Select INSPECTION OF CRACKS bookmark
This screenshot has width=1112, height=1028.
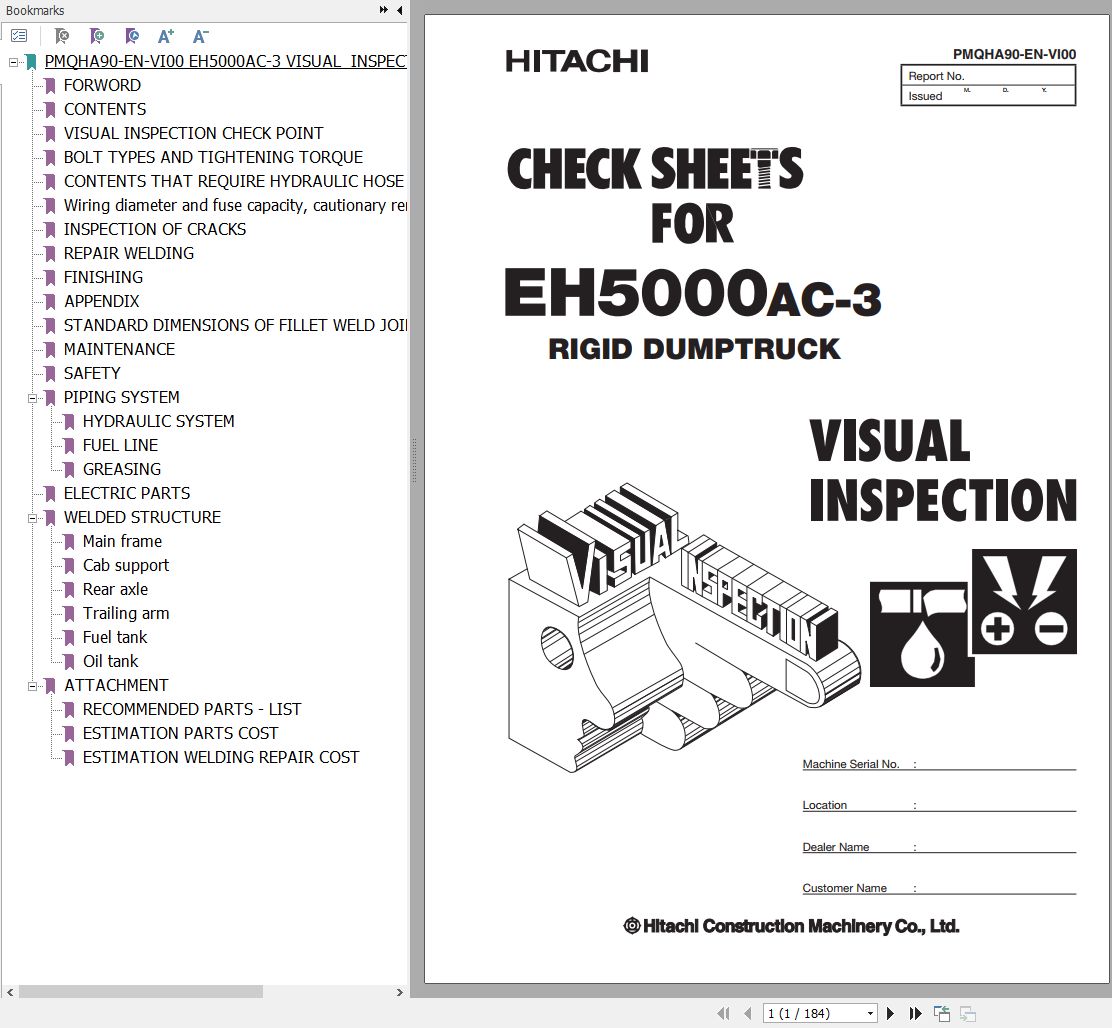155,229
